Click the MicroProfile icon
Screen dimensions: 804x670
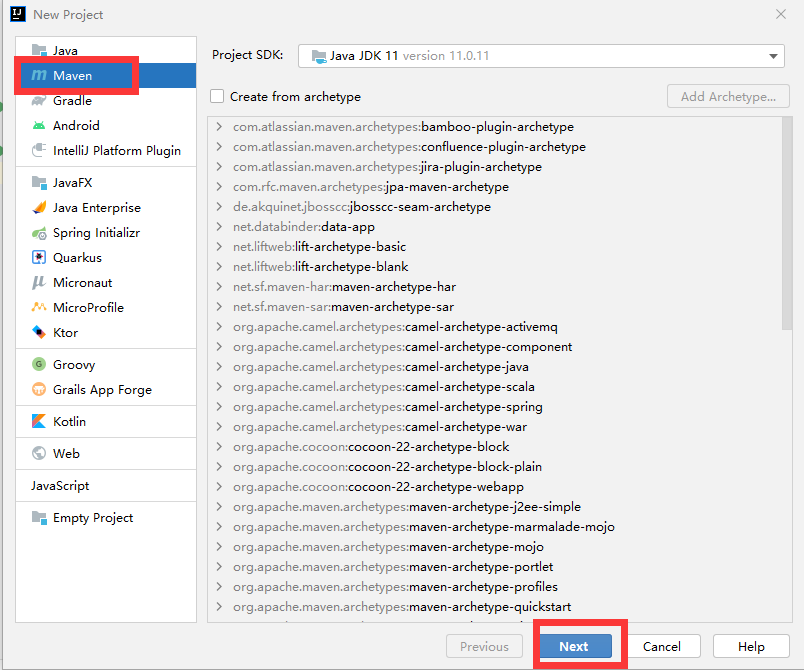point(39,308)
